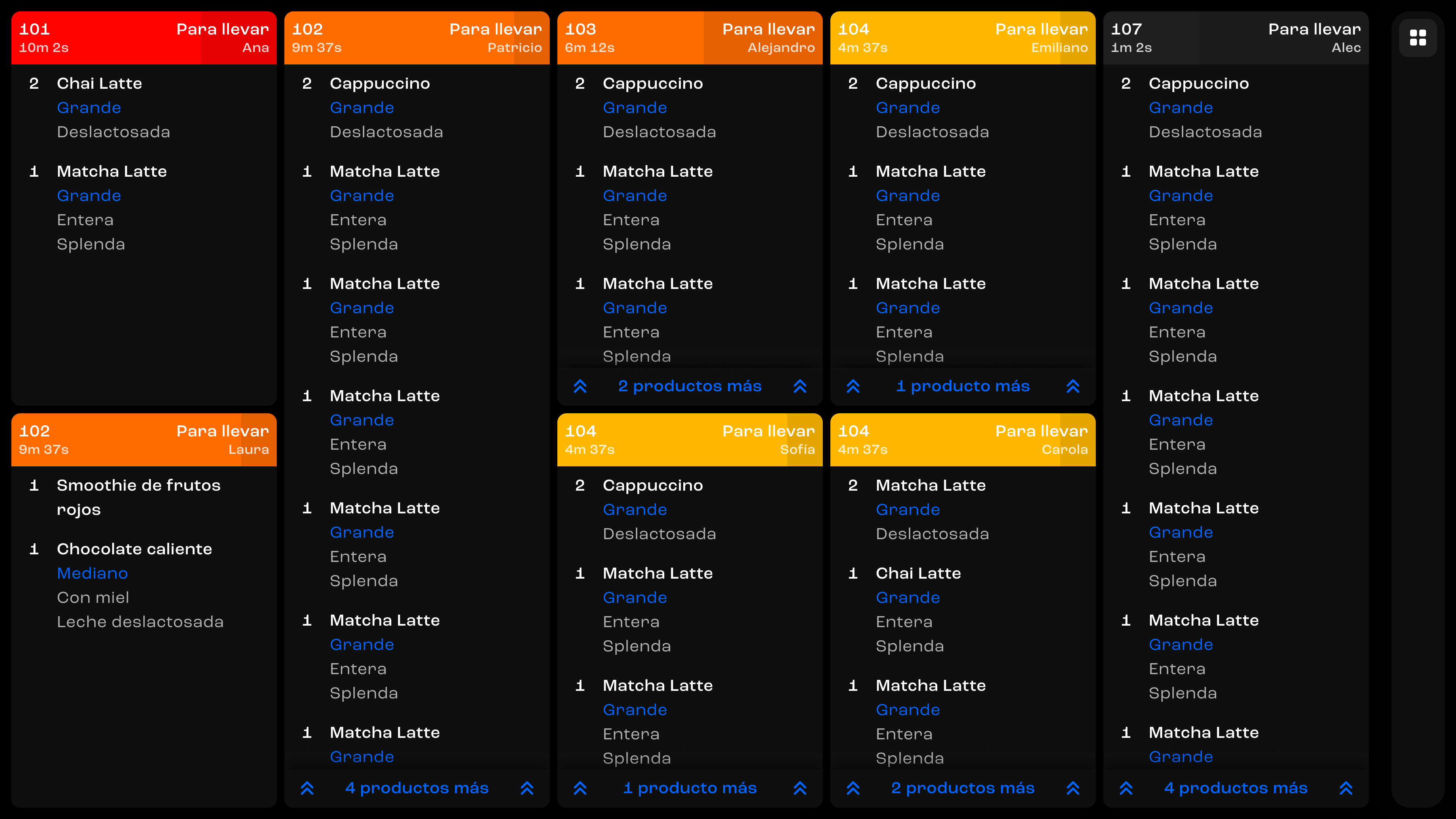Viewport: 1456px width, 819px height.
Task: Click left chevron icon on Sofía's order
Action: [580, 788]
